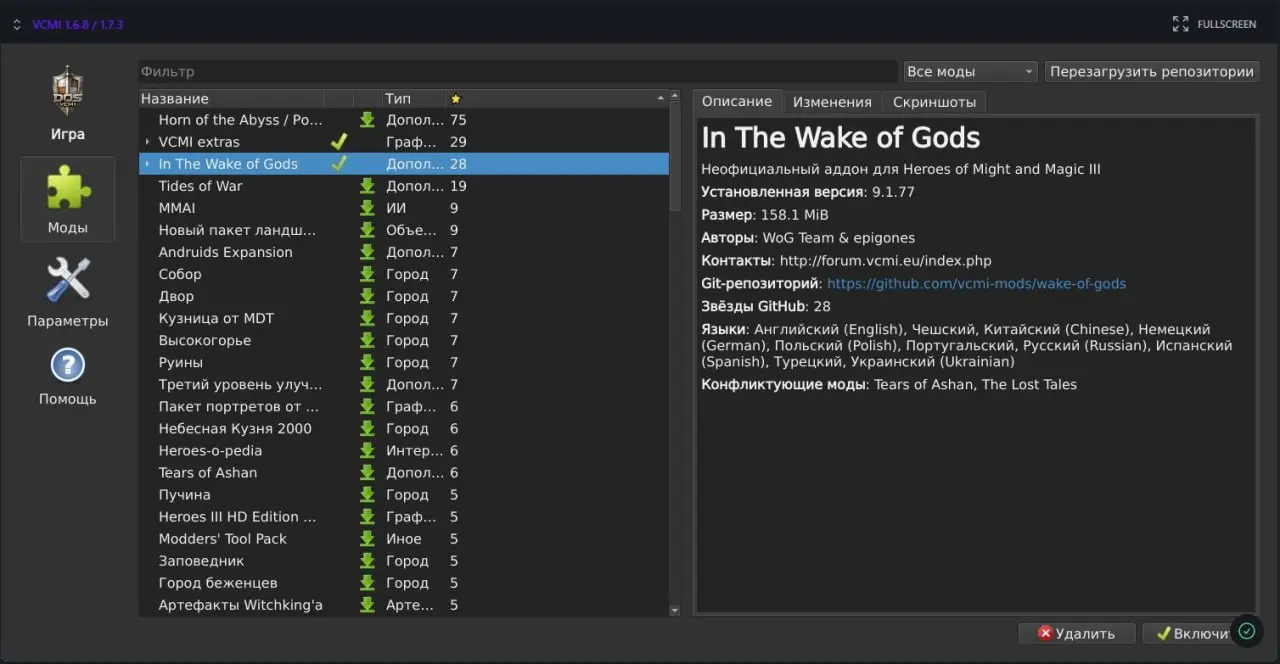Select the Horn of the Abyss row
The width and height of the screenshot is (1280, 664).
(404, 120)
